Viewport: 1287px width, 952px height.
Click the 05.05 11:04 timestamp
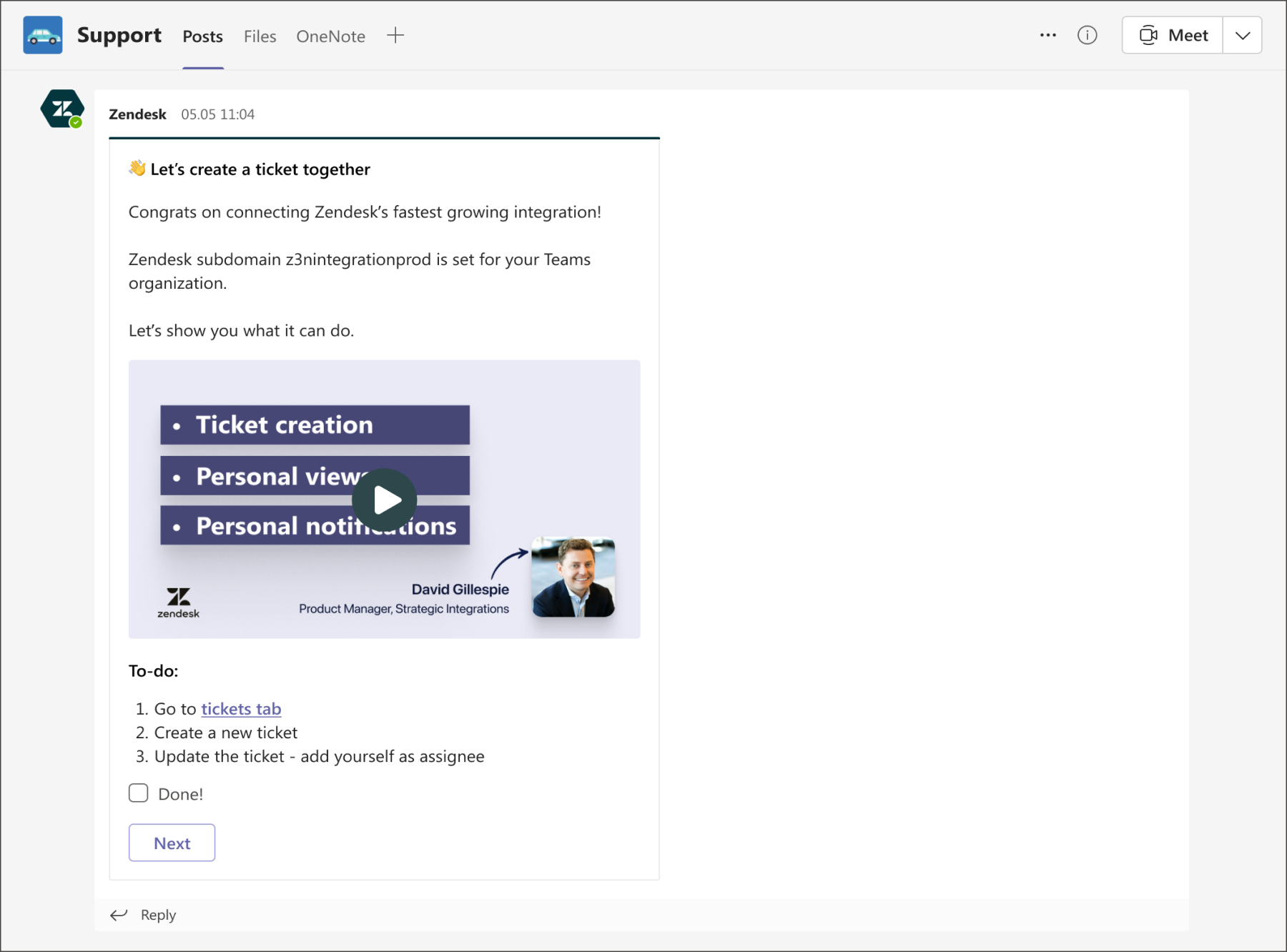pyautogui.click(x=217, y=114)
